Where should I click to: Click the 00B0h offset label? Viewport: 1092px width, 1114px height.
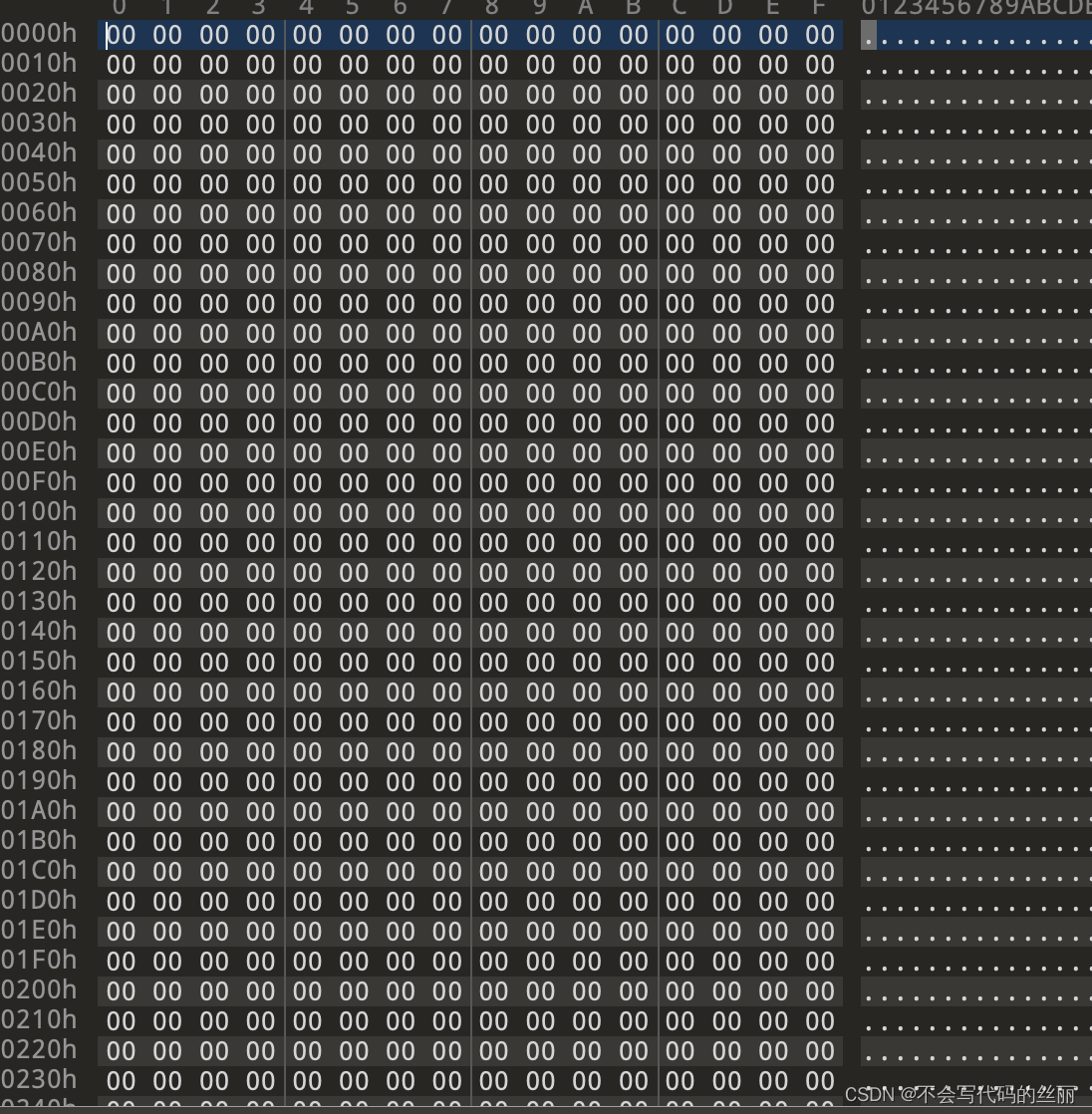click(39, 362)
